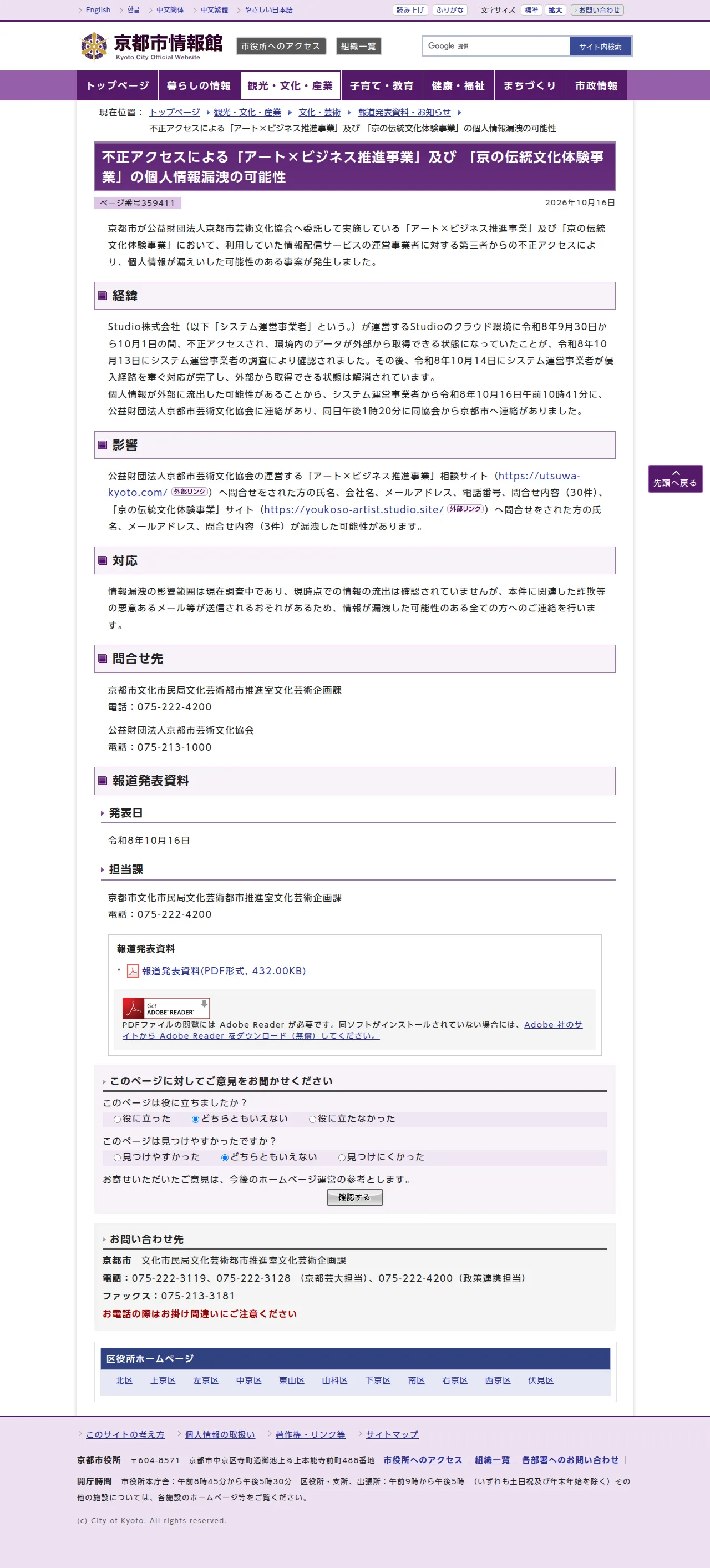Click お問い合わせ in the top bar
The width and height of the screenshot is (710, 1568).
coord(597,10)
